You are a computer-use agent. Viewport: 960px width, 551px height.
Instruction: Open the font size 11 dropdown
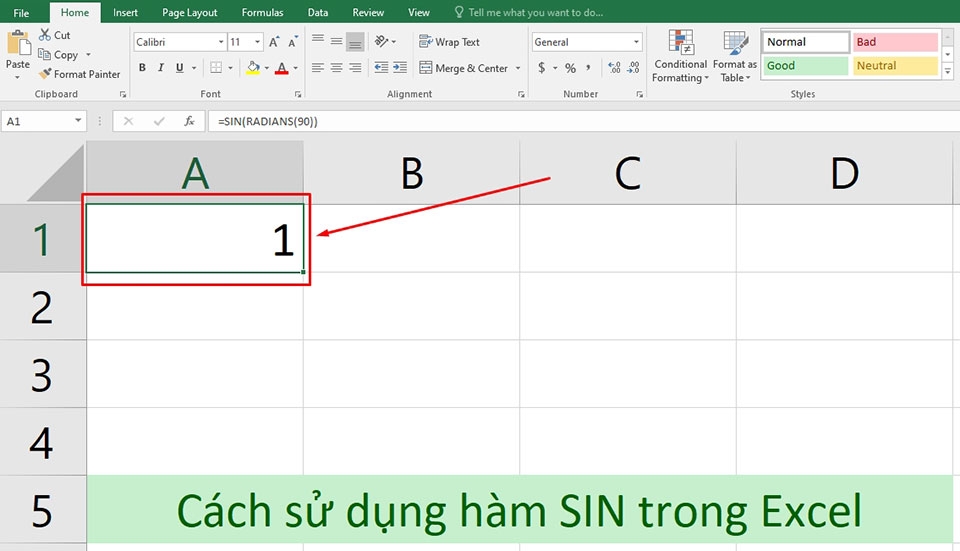[257, 42]
